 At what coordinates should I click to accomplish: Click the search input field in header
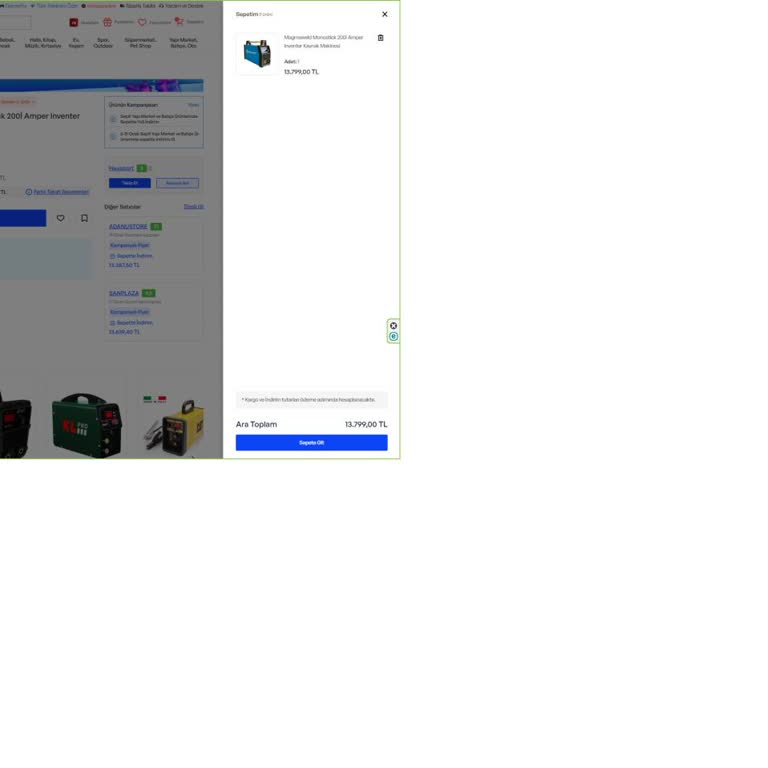tap(15, 22)
